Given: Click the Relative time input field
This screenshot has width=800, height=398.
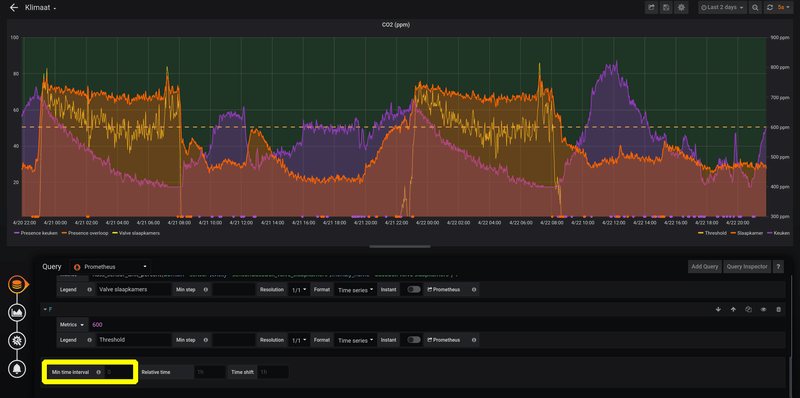Looking at the screenshot, I should pos(209,372).
